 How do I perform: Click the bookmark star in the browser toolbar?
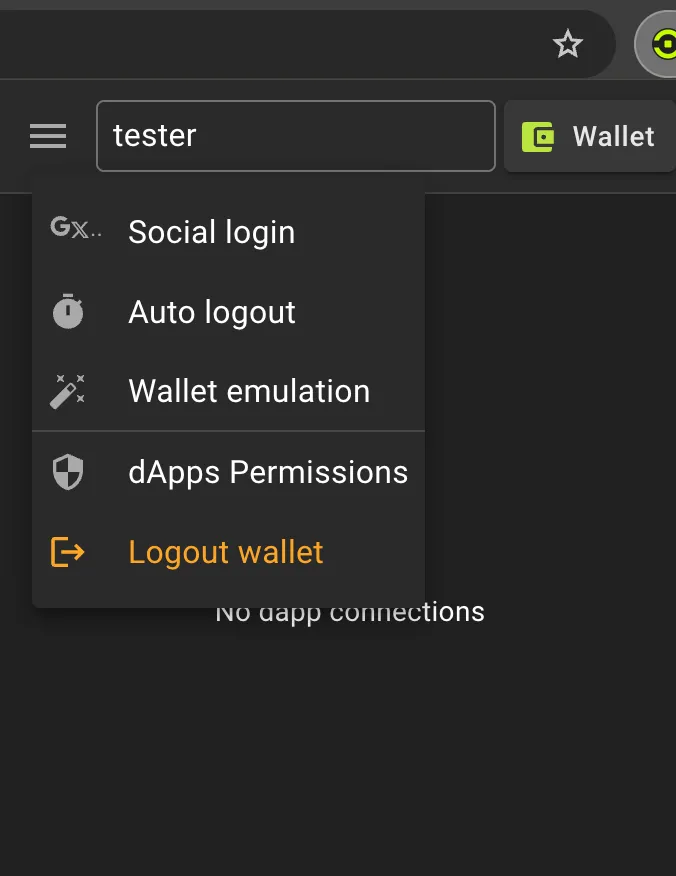[x=568, y=44]
